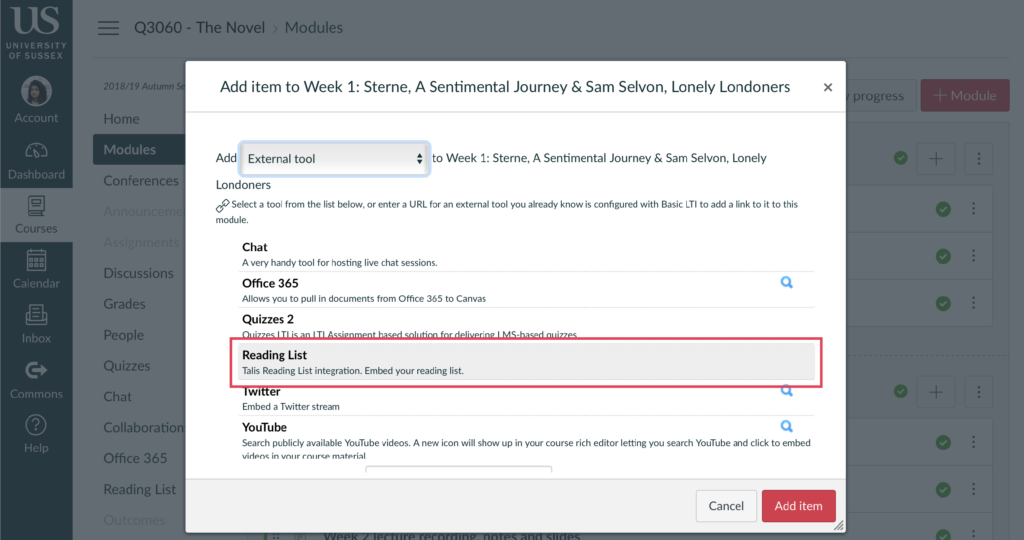1024x540 pixels.
Task: Open options kebab on second module header
Action: click(x=978, y=392)
